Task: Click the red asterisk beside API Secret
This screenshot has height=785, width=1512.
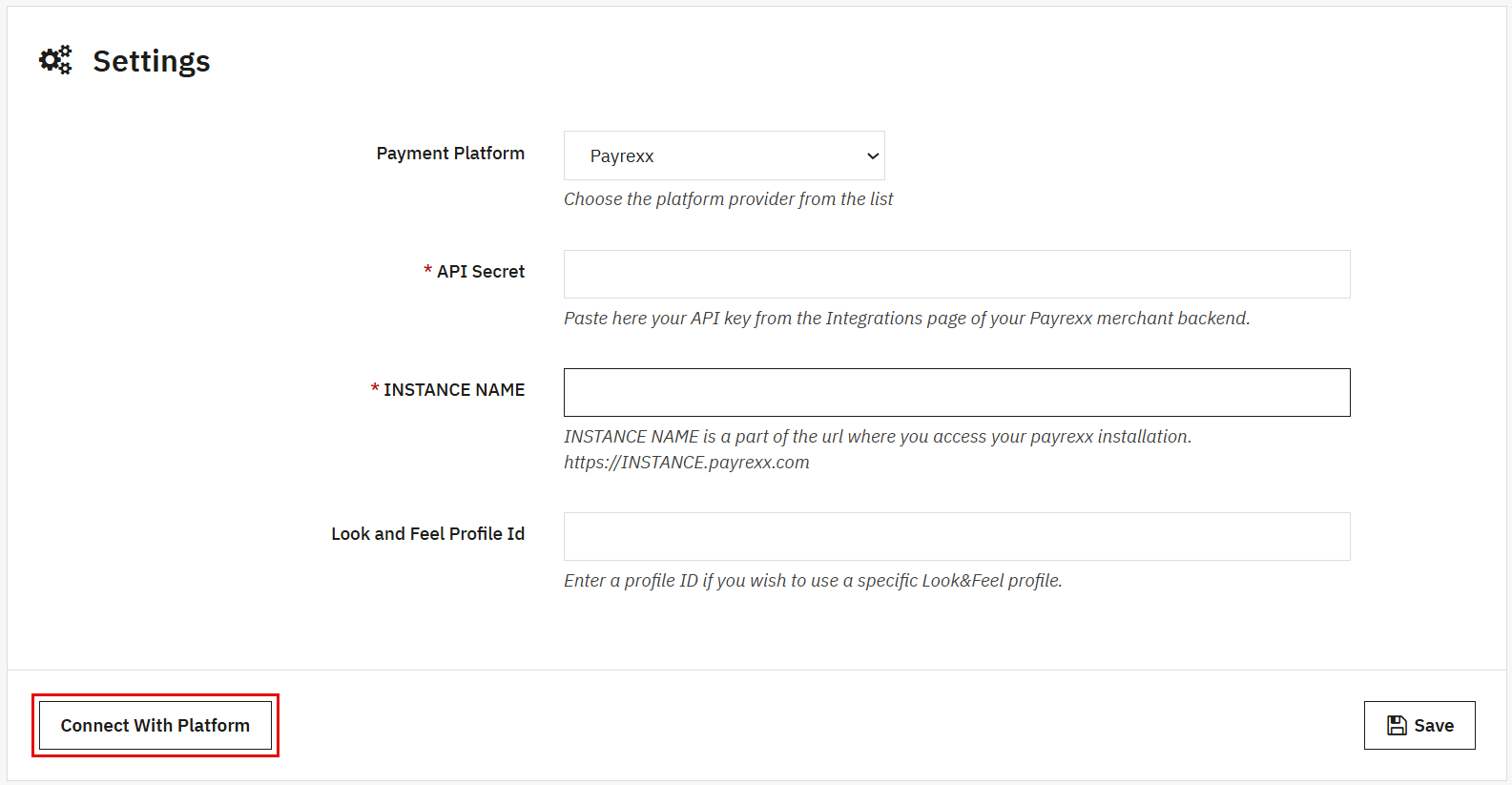Action: [x=427, y=271]
